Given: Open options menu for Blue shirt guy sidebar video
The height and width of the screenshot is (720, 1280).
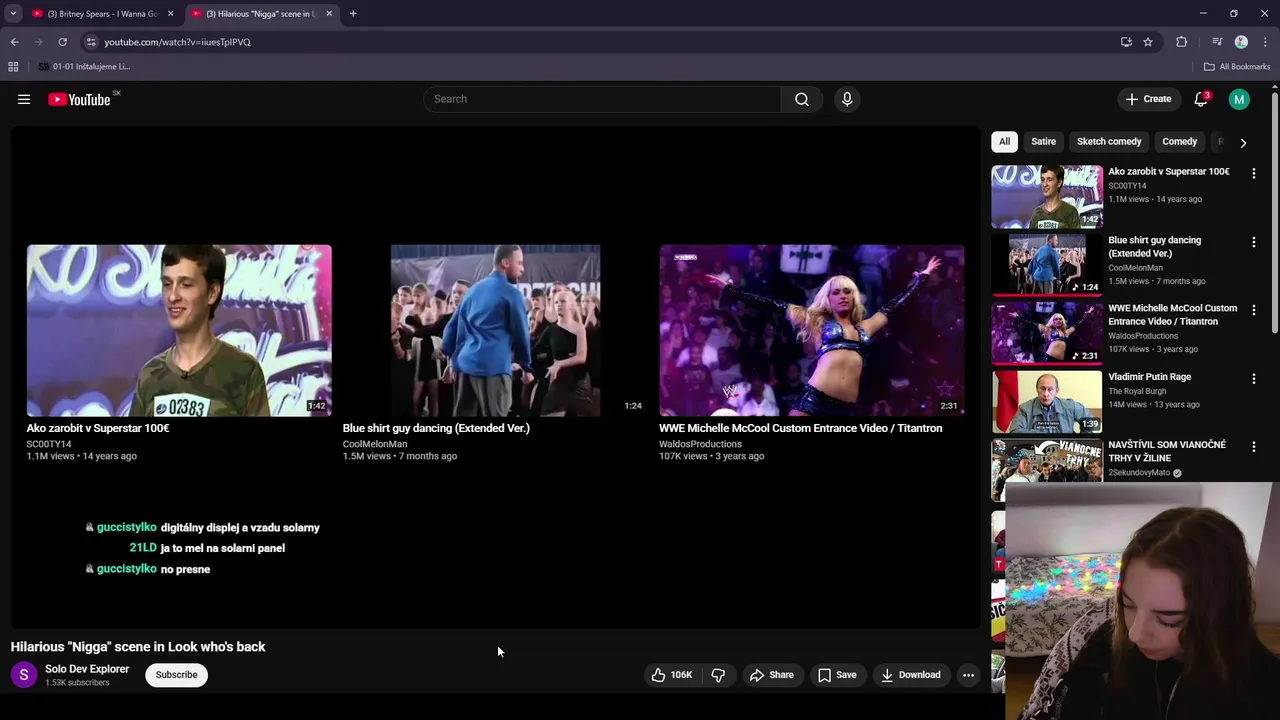Looking at the screenshot, I should (x=1254, y=242).
